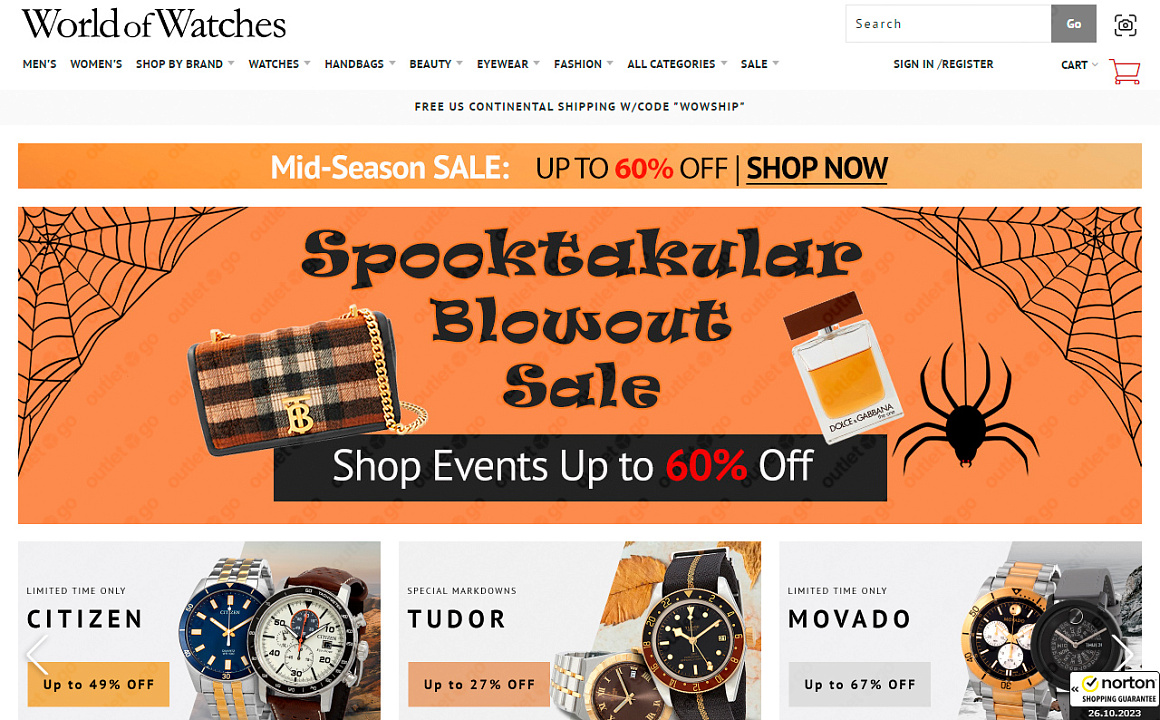
Task: Open the Spooktakular Blowout Sale banner
Action: 580,366
